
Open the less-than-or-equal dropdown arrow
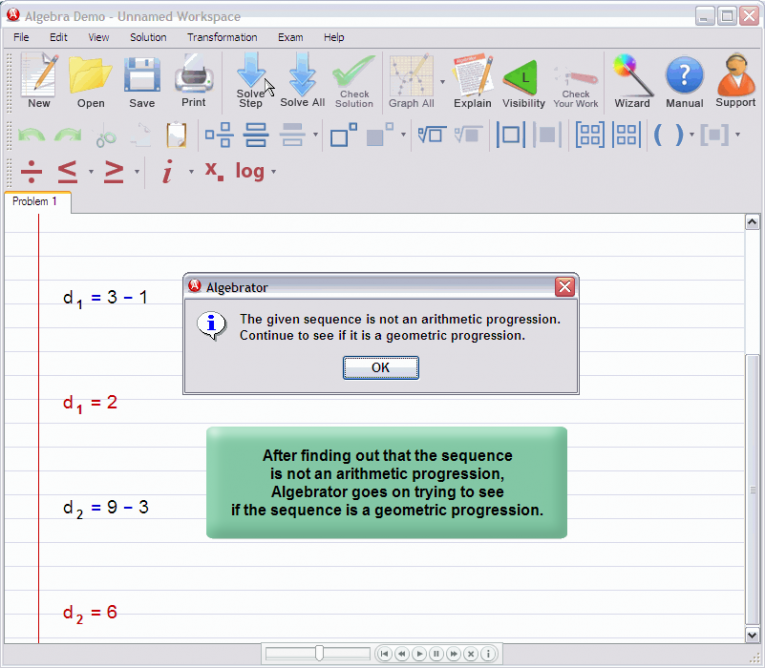pyautogui.click(x=91, y=172)
